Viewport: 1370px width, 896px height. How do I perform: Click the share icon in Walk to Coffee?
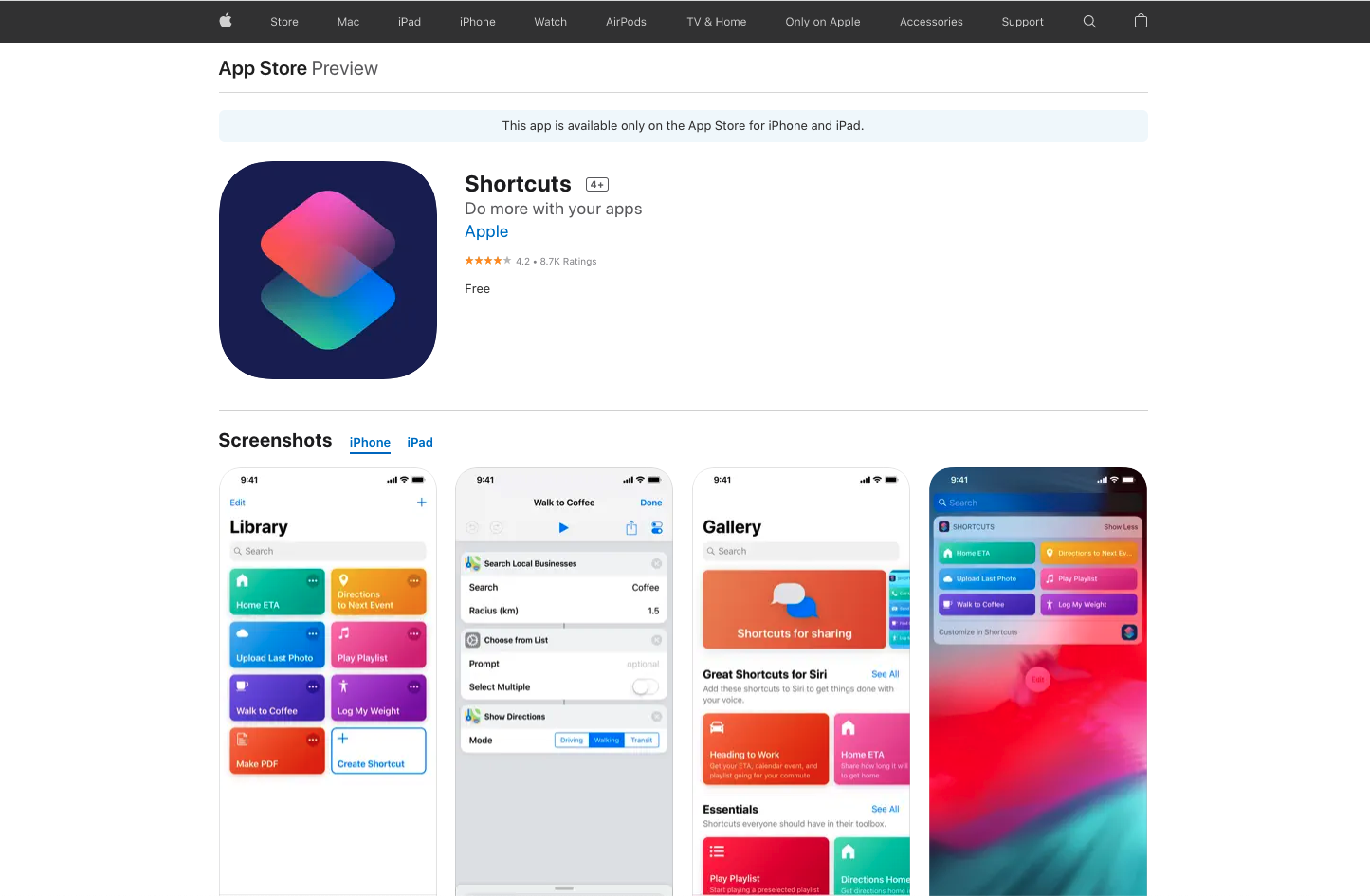tap(631, 528)
